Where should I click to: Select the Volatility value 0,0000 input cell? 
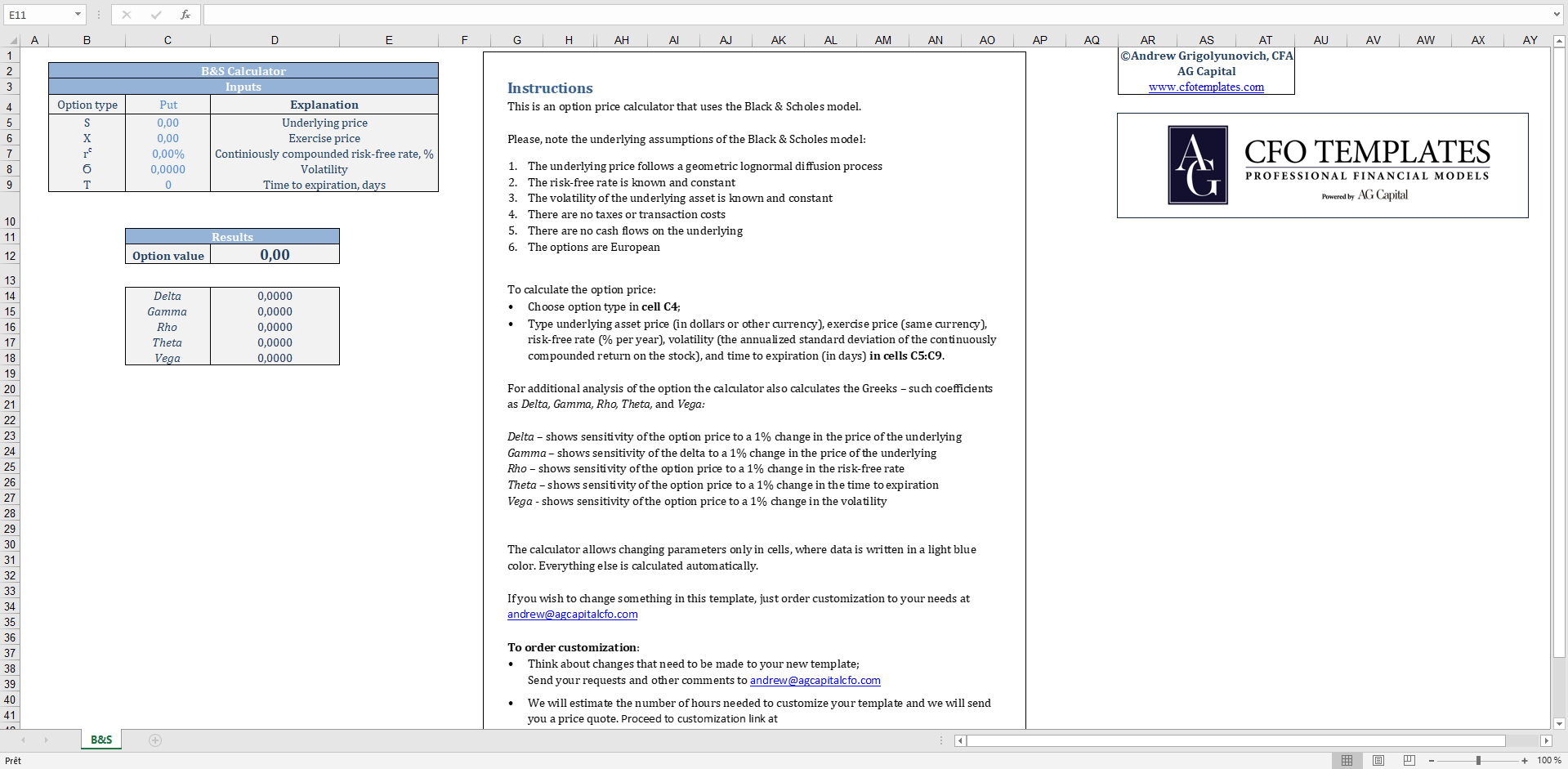coord(168,169)
